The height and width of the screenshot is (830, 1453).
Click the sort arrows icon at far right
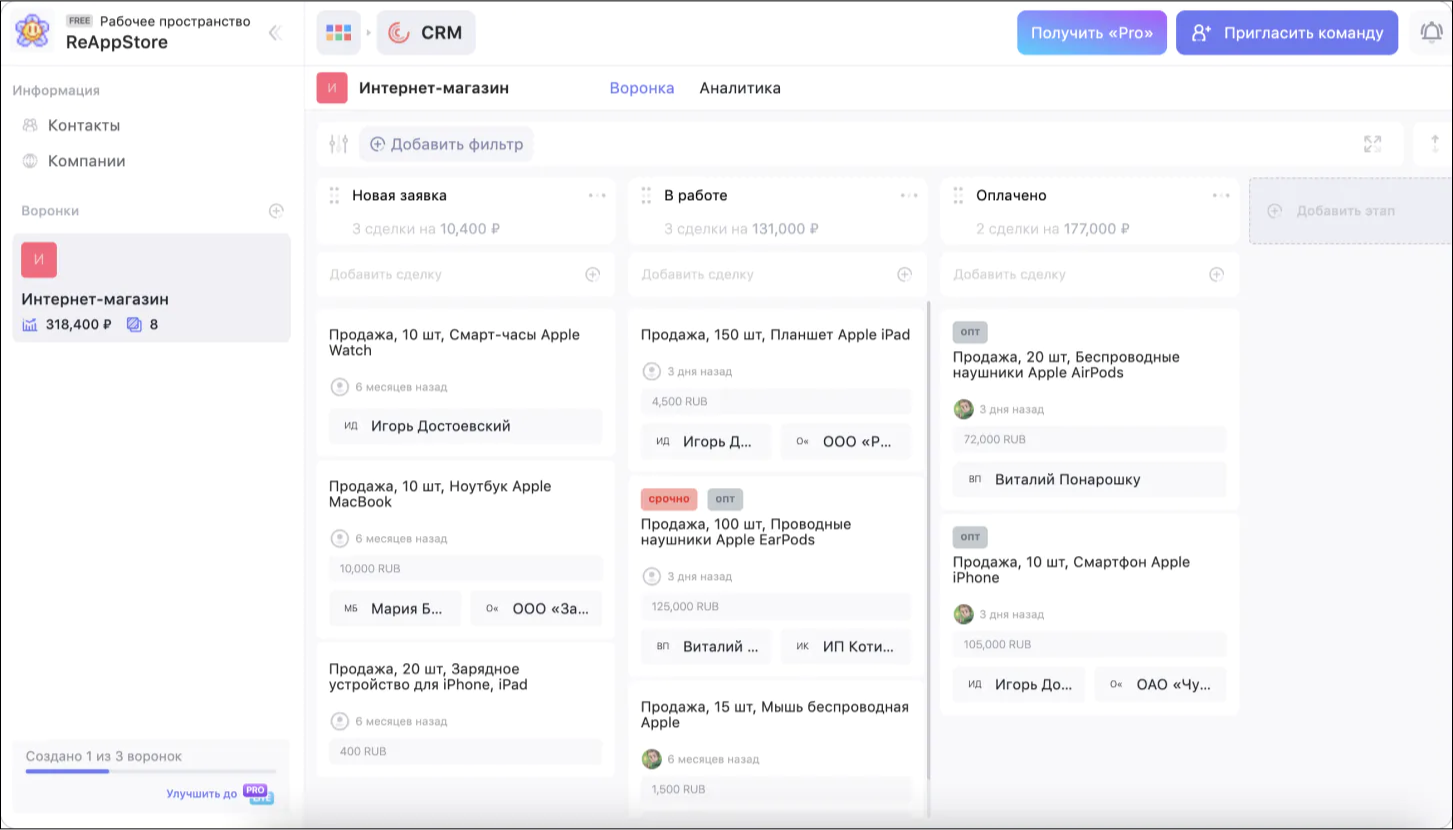tap(1435, 144)
